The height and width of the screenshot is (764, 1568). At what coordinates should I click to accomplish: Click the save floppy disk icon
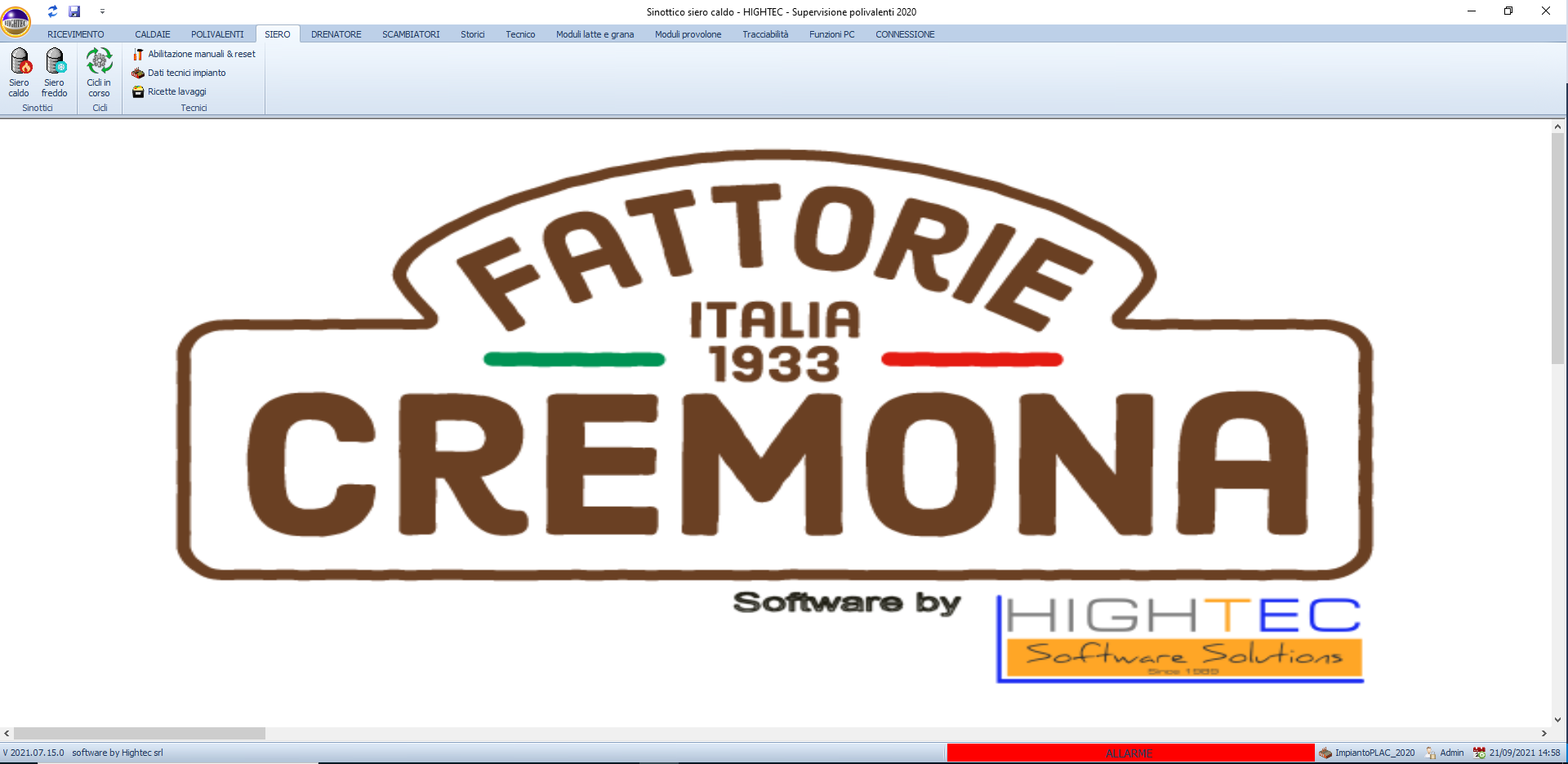click(74, 11)
